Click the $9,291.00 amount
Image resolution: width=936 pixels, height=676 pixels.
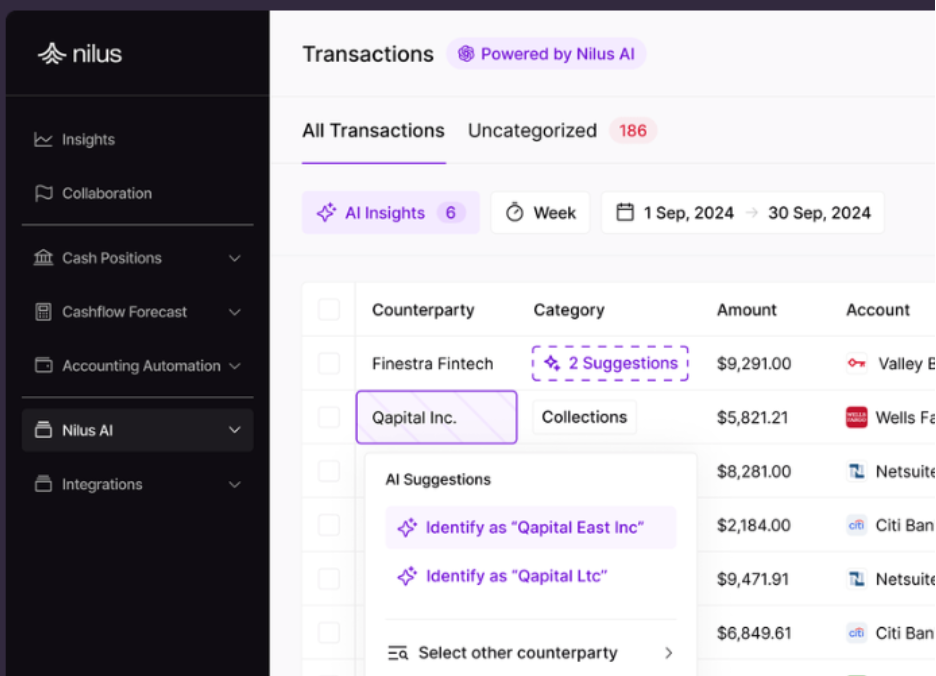click(x=754, y=363)
